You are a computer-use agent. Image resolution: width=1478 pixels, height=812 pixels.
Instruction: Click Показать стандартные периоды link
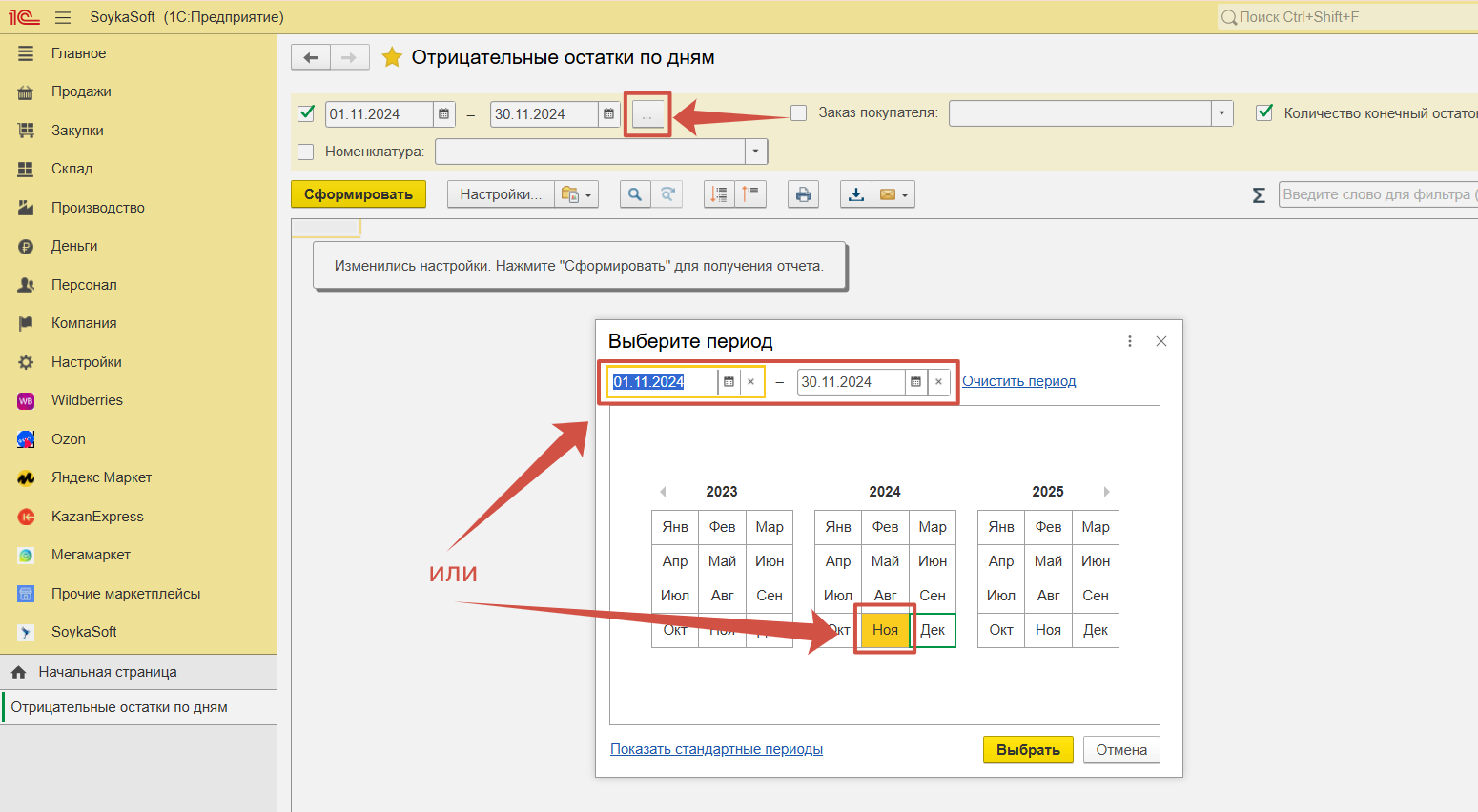716,749
